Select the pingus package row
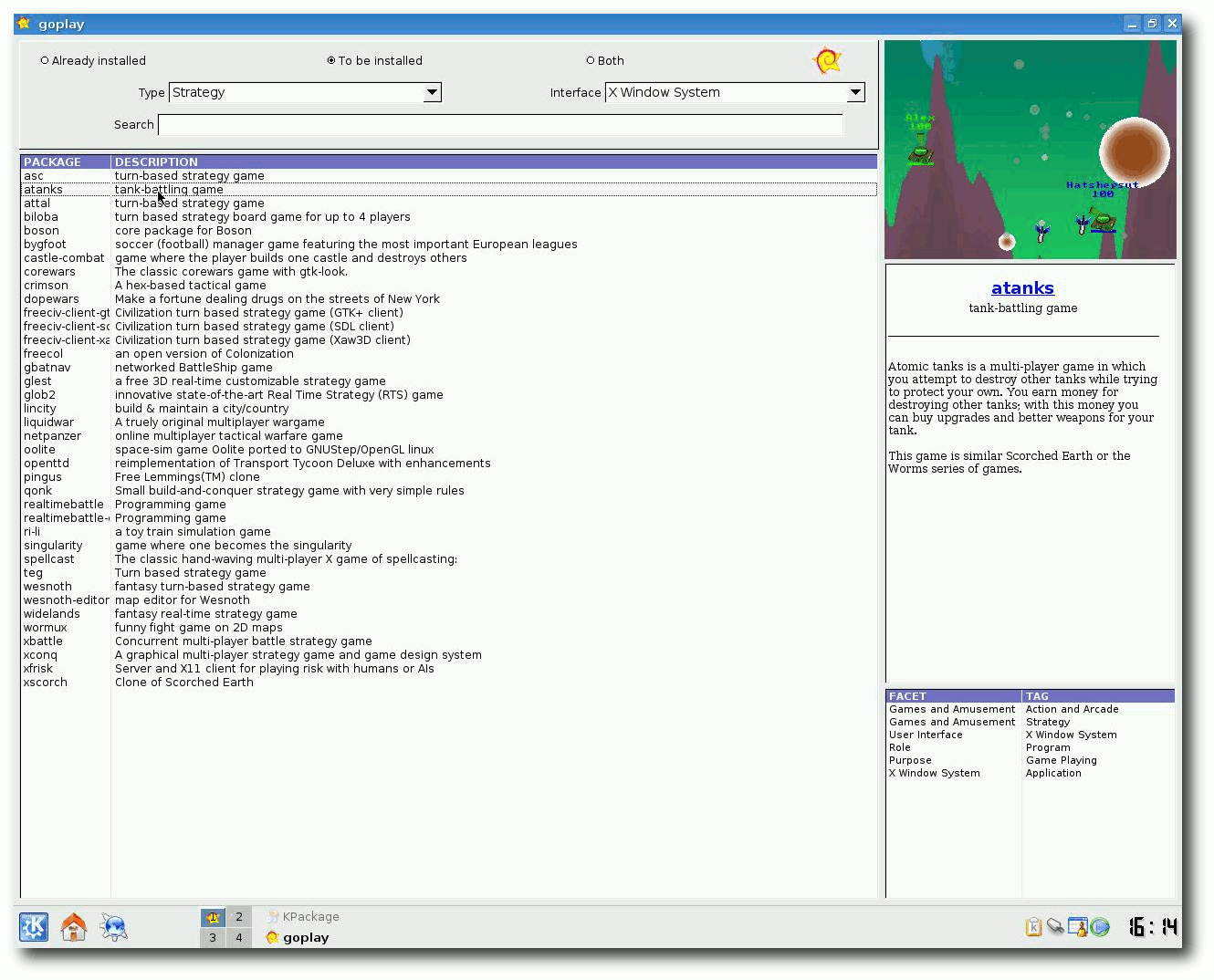Image resolution: width=1214 pixels, height=980 pixels. [449, 477]
